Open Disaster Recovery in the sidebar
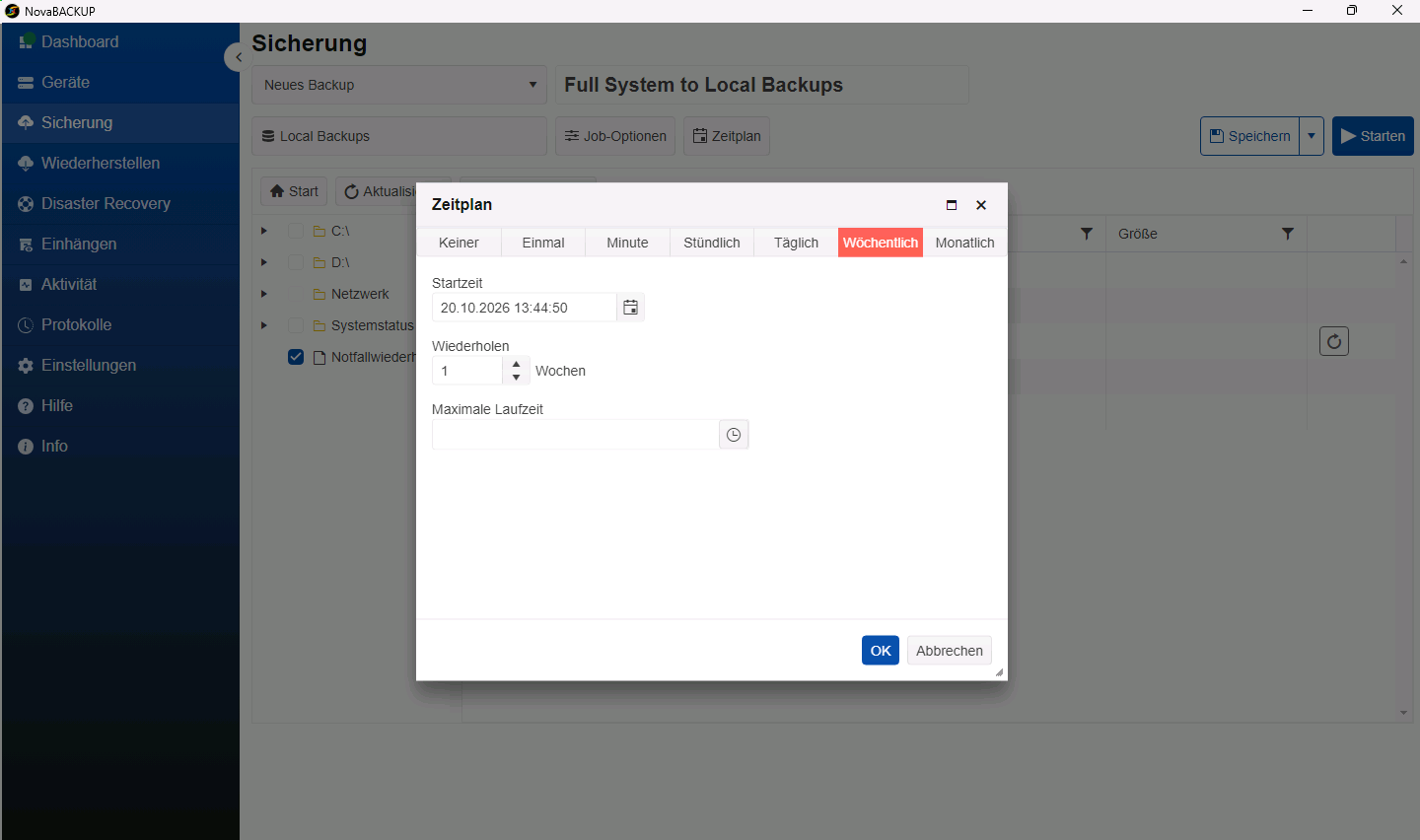Viewport: 1420px width, 840px height. [119, 203]
